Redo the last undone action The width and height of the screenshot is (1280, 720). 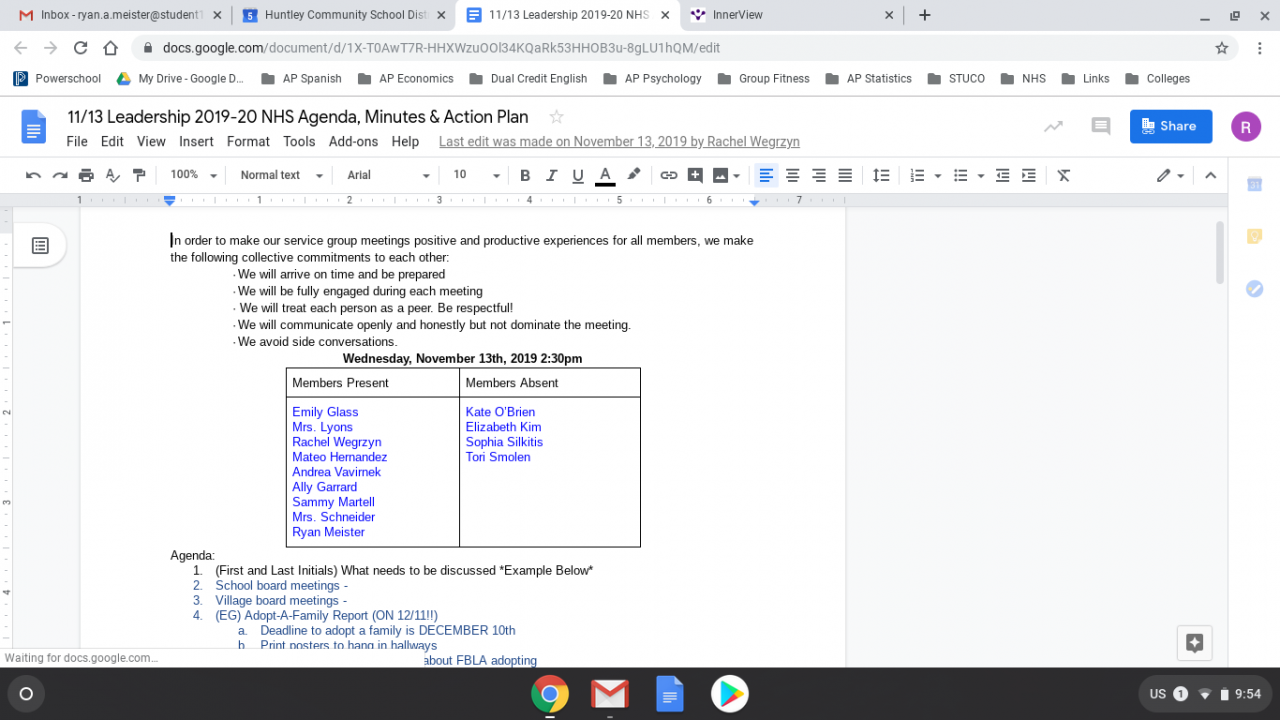pyautogui.click(x=60, y=175)
